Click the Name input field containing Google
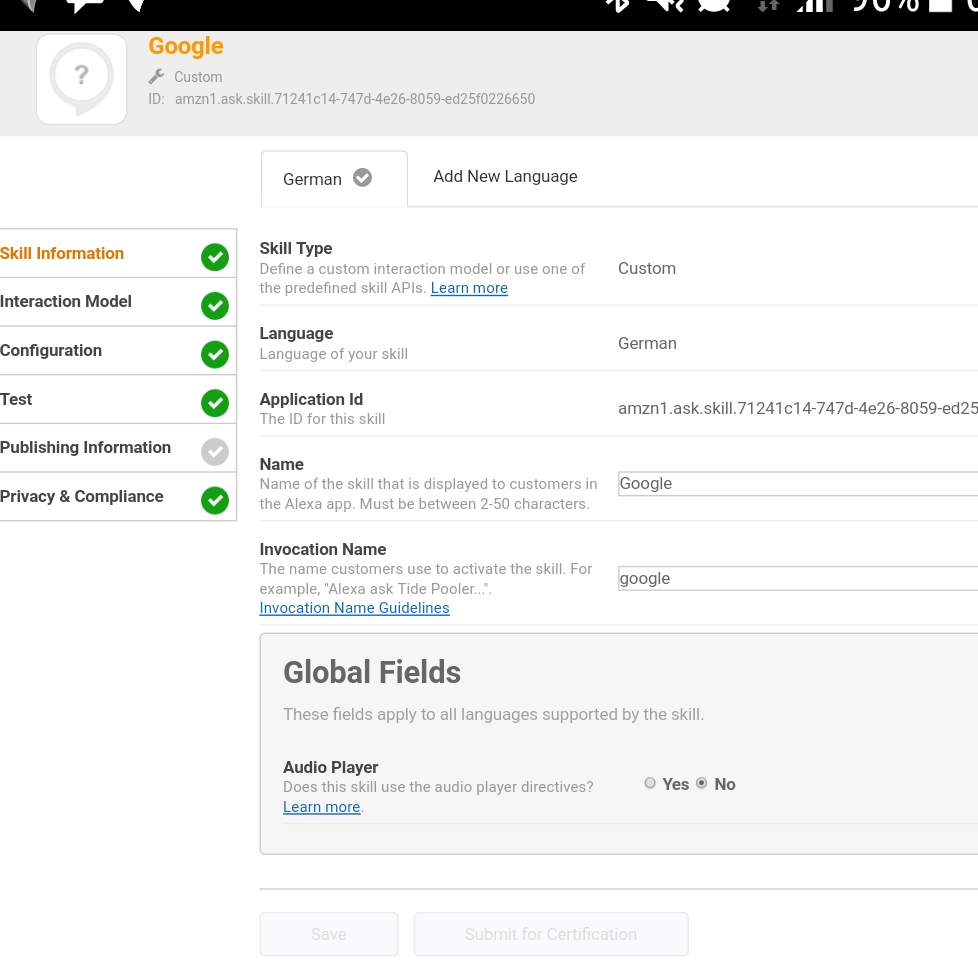 coord(797,484)
